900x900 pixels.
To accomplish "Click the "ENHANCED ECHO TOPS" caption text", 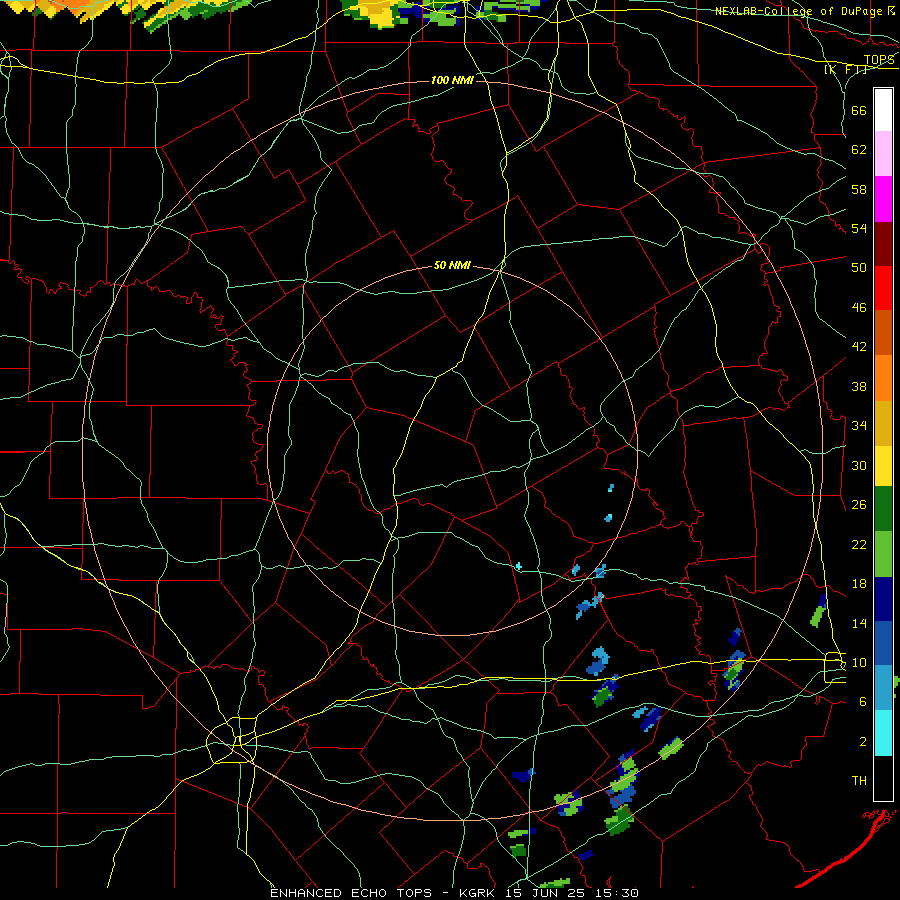I will (351, 893).
